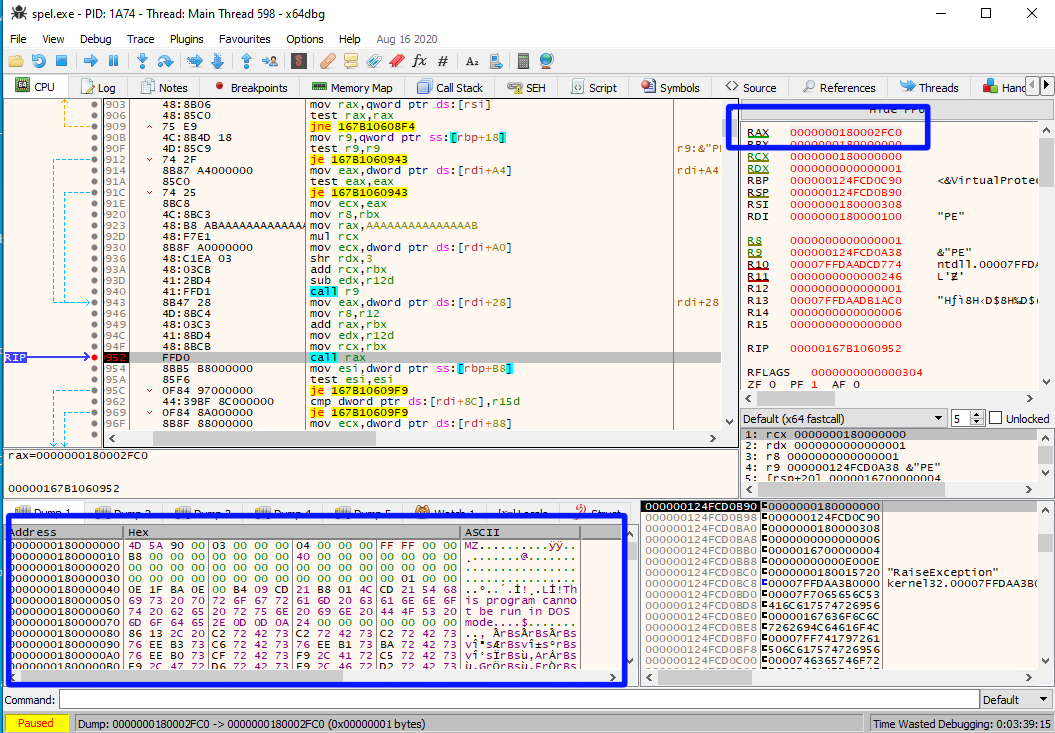This screenshot has width=1055, height=733.
Task: Toggle breakpoint bullet on line 969
Action: coord(95,413)
